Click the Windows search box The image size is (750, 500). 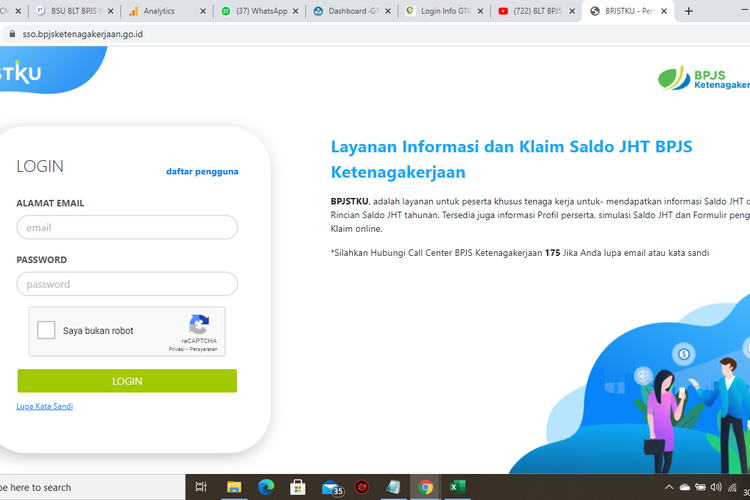click(x=91, y=487)
